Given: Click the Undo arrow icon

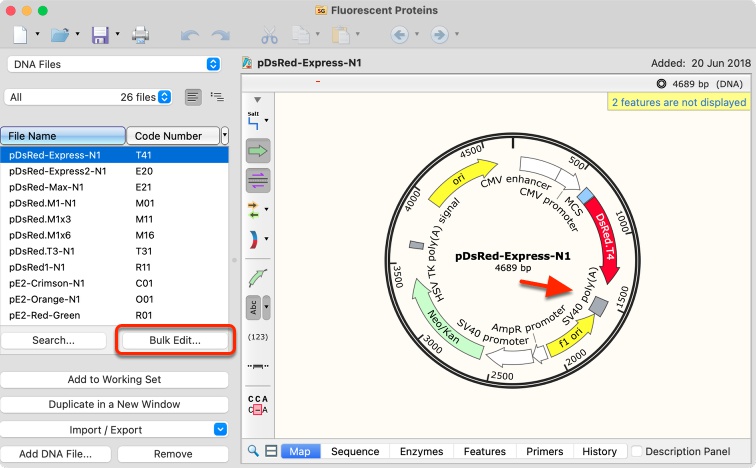Looking at the screenshot, I should [x=189, y=35].
